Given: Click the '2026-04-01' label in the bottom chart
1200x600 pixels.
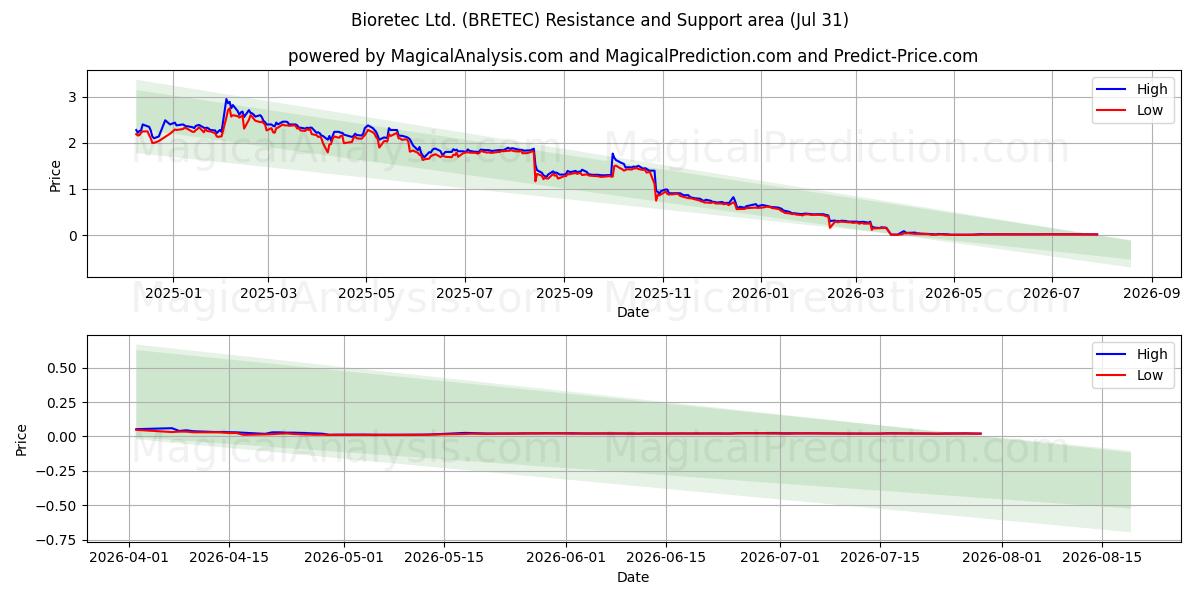Looking at the screenshot, I should tap(130, 559).
